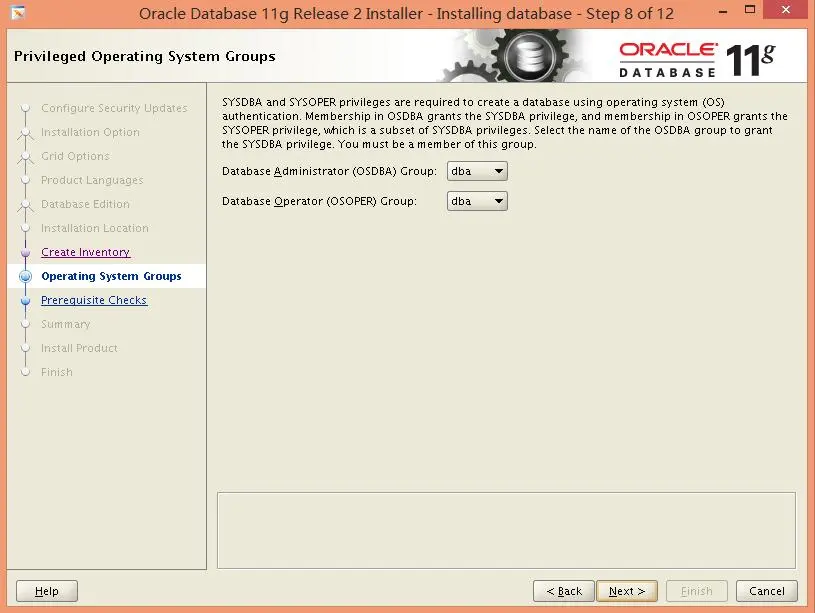The image size is (815, 613).
Task: Click the Summary step
Action: (65, 324)
